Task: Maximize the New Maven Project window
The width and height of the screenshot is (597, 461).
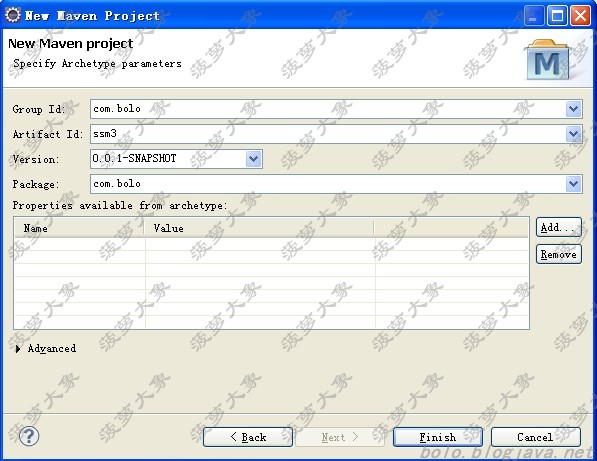Action: [x=557, y=16]
